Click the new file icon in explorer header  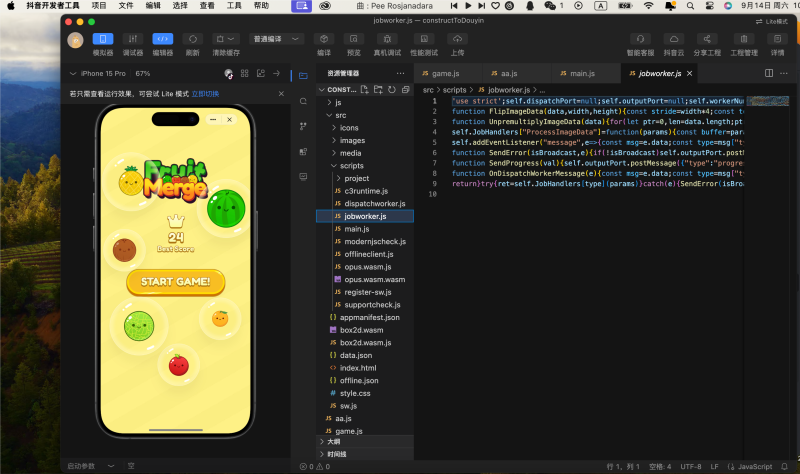pyautogui.click(x=364, y=89)
